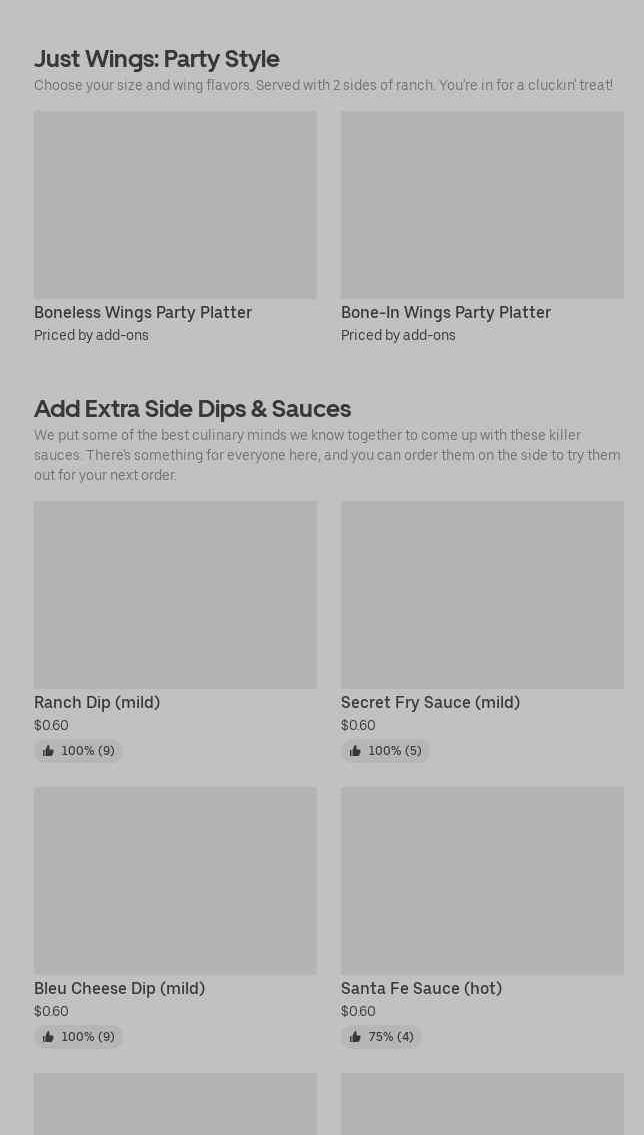Click thumbs-up icon under Ranch Dip
The height and width of the screenshot is (1135, 644).
click(x=48, y=751)
